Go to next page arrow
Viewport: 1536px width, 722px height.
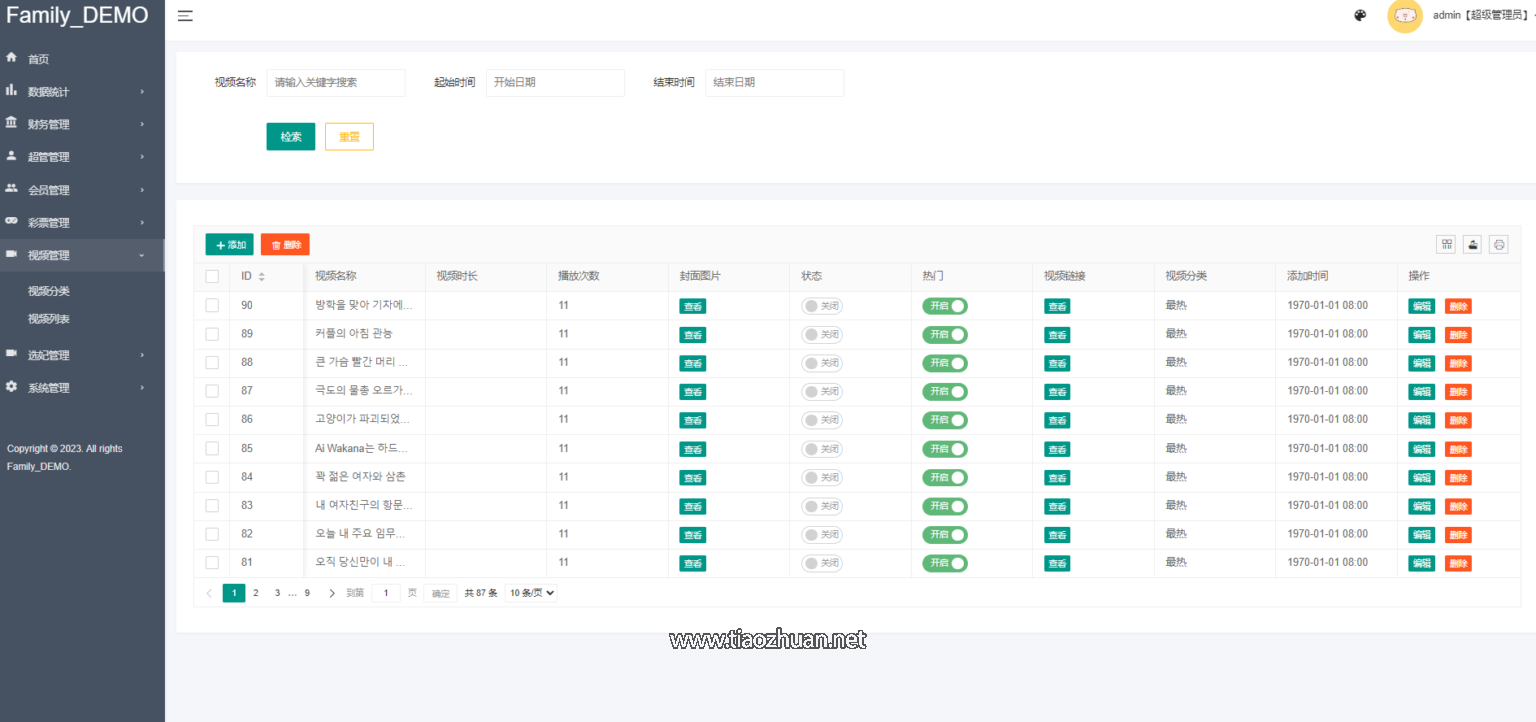[332, 593]
